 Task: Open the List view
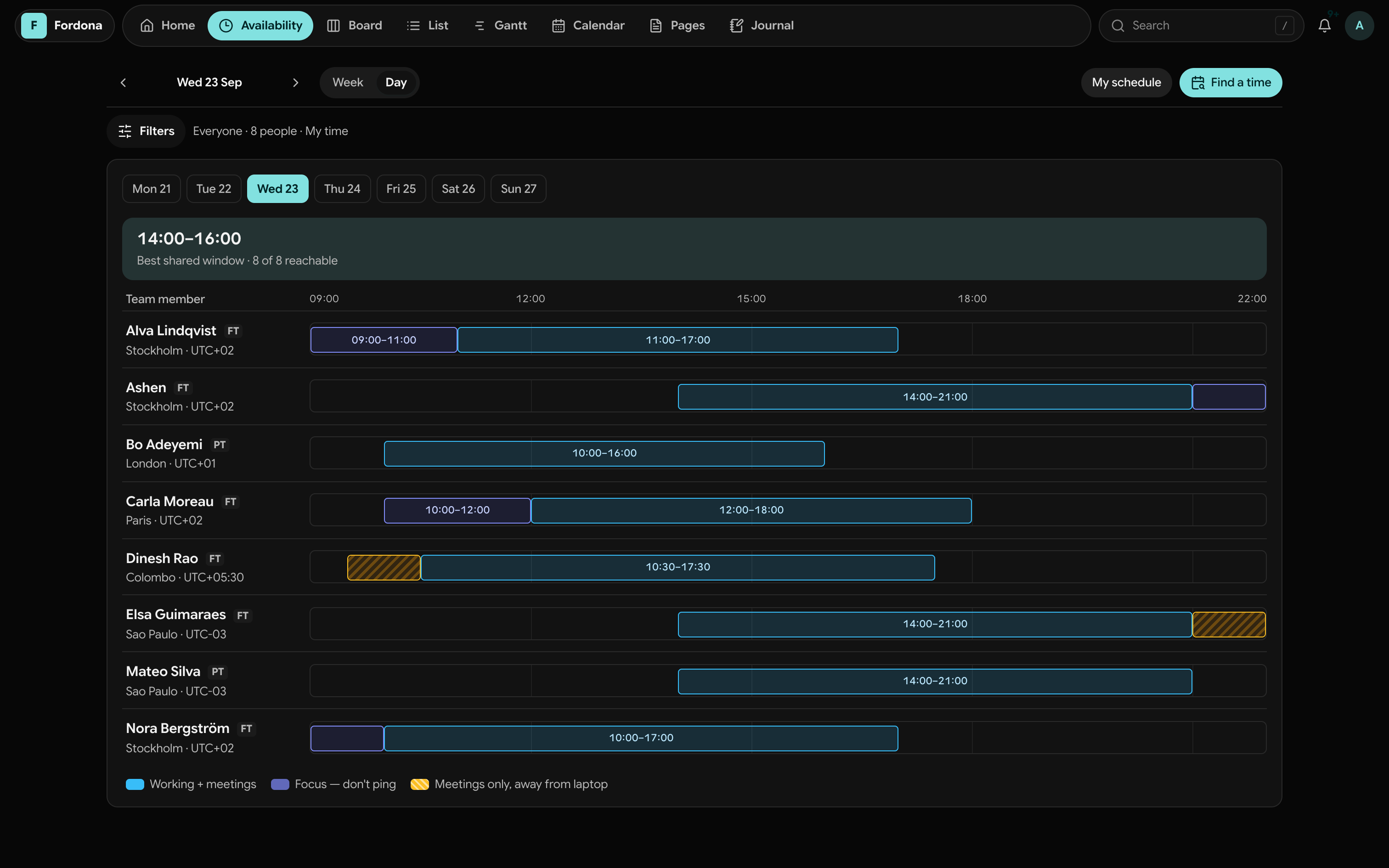(428, 25)
